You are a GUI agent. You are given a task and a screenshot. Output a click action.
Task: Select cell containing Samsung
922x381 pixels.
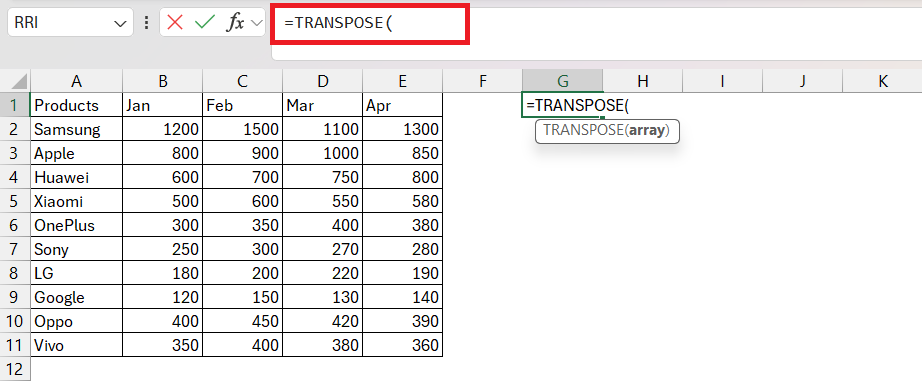pyautogui.click(x=76, y=129)
